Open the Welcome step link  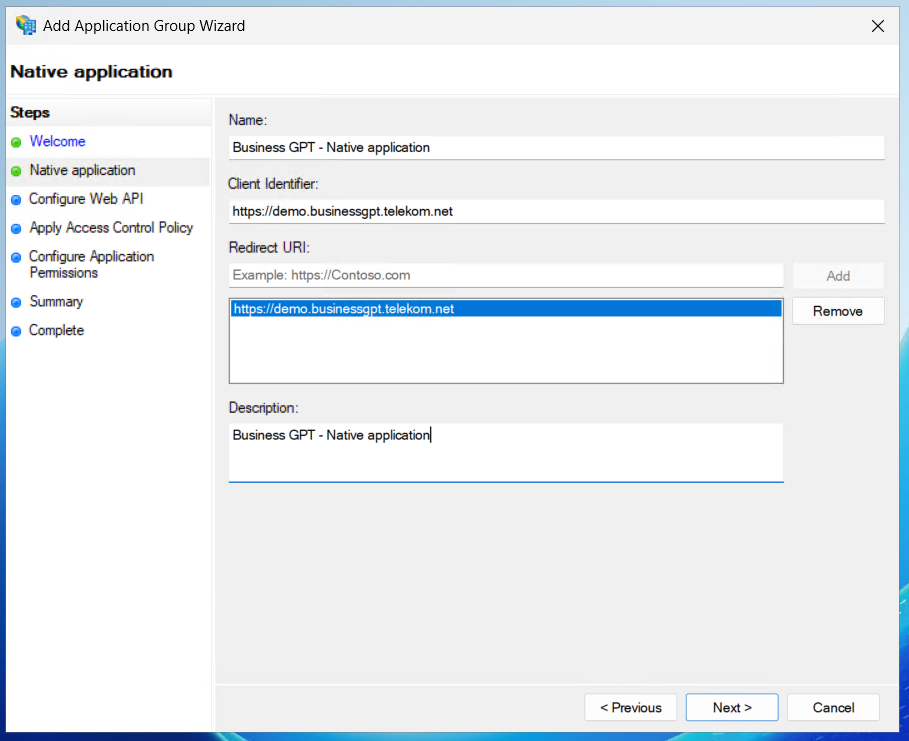pos(57,141)
